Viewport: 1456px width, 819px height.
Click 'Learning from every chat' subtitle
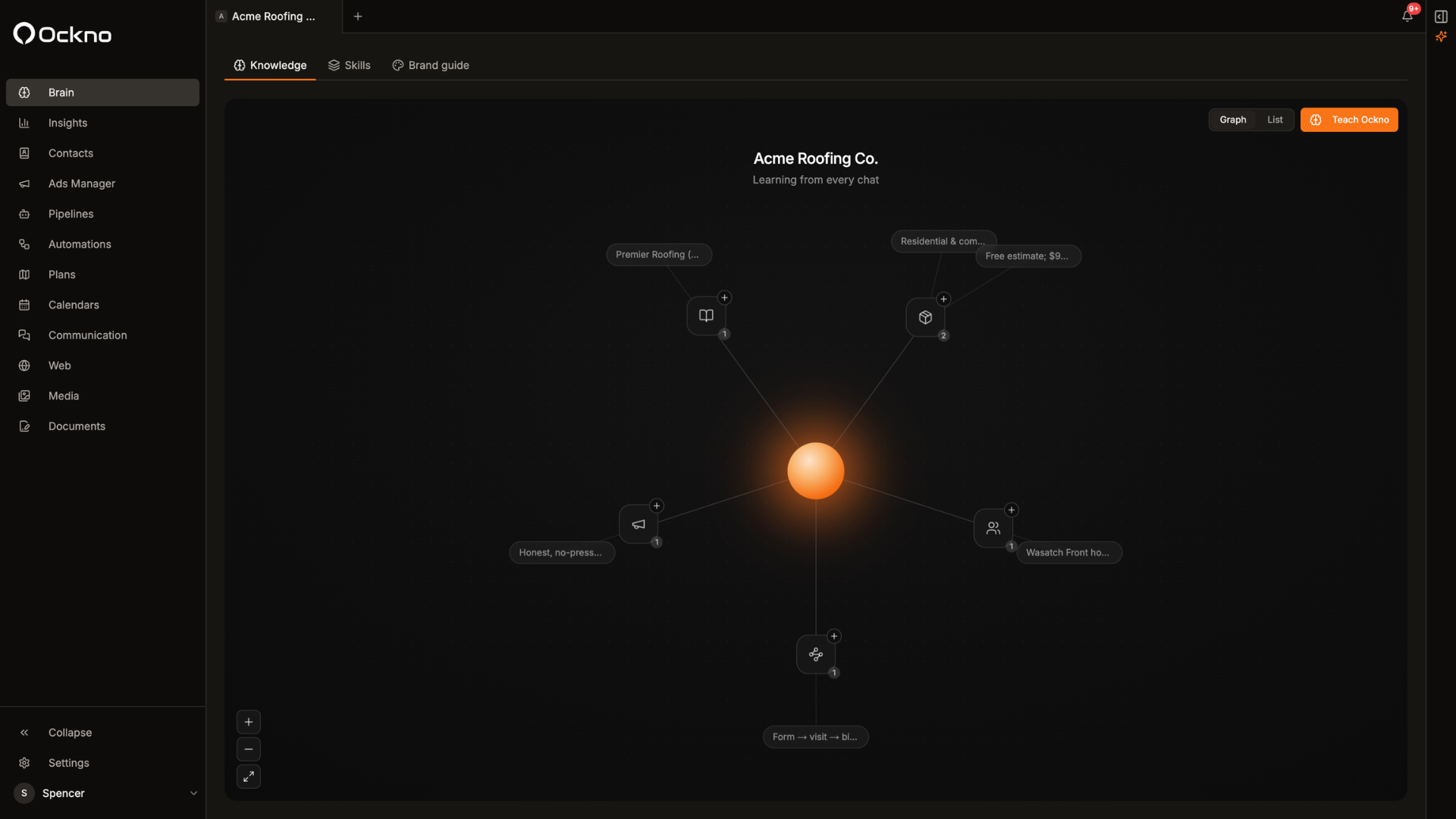(x=815, y=180)
